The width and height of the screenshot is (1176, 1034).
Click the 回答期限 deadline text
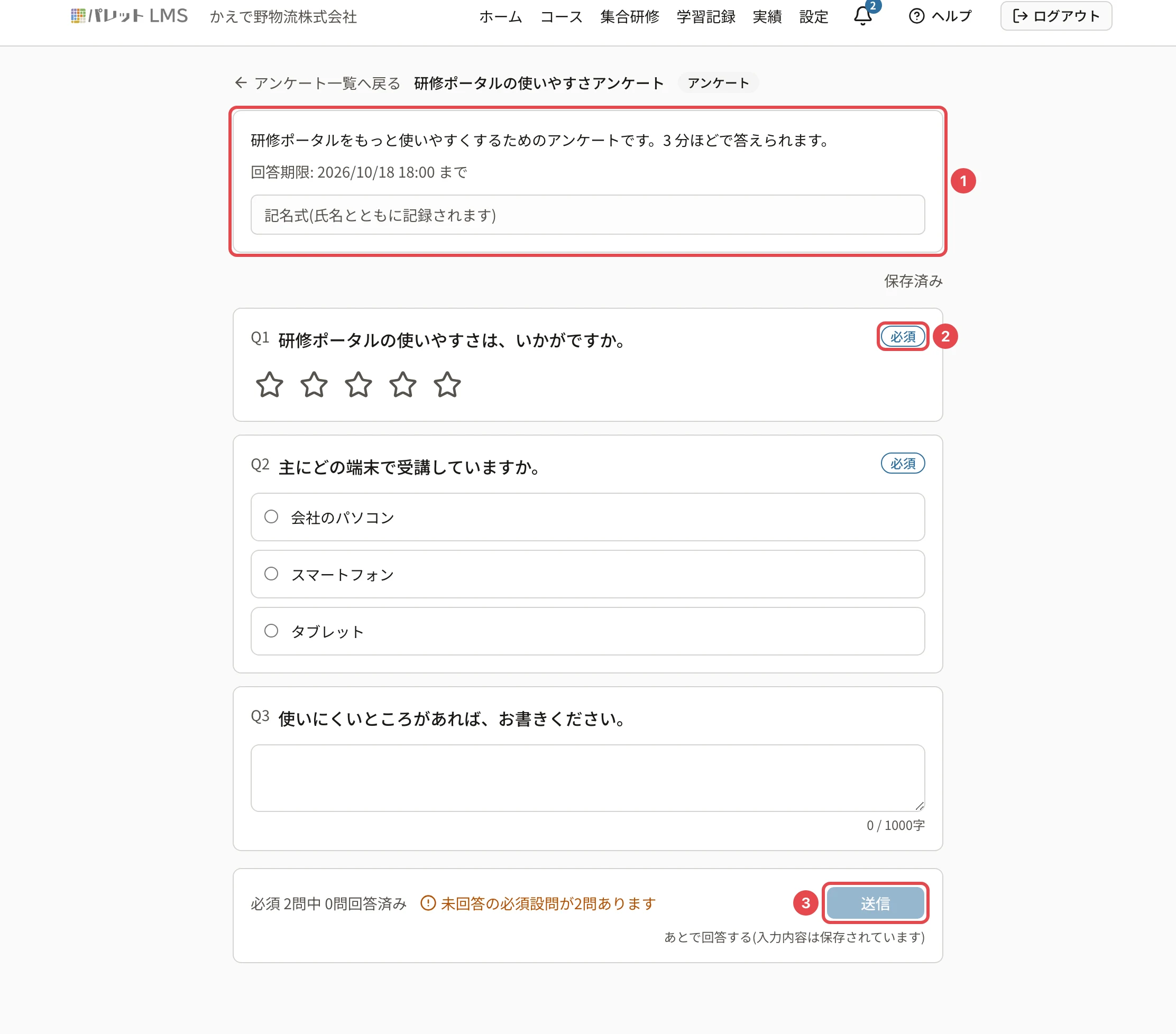tap(359, 172)
